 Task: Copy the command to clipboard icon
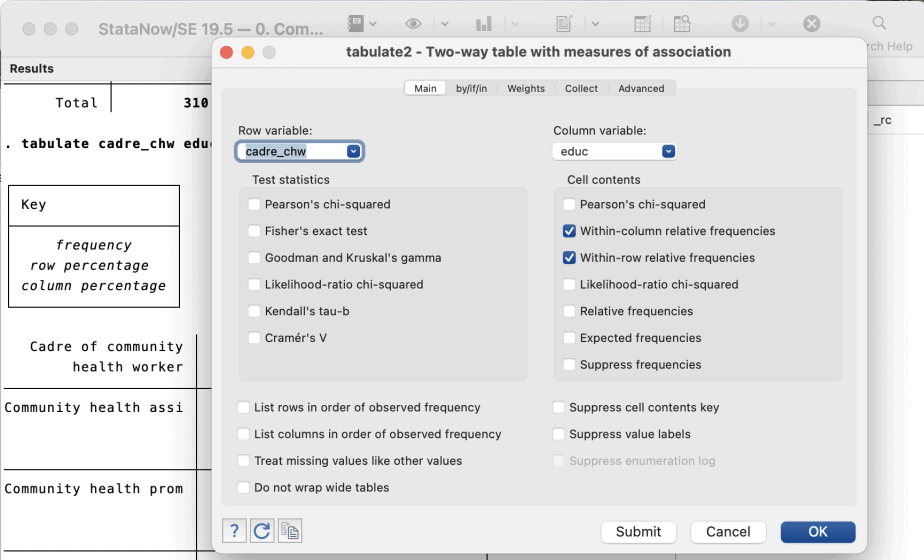[290, 531]
